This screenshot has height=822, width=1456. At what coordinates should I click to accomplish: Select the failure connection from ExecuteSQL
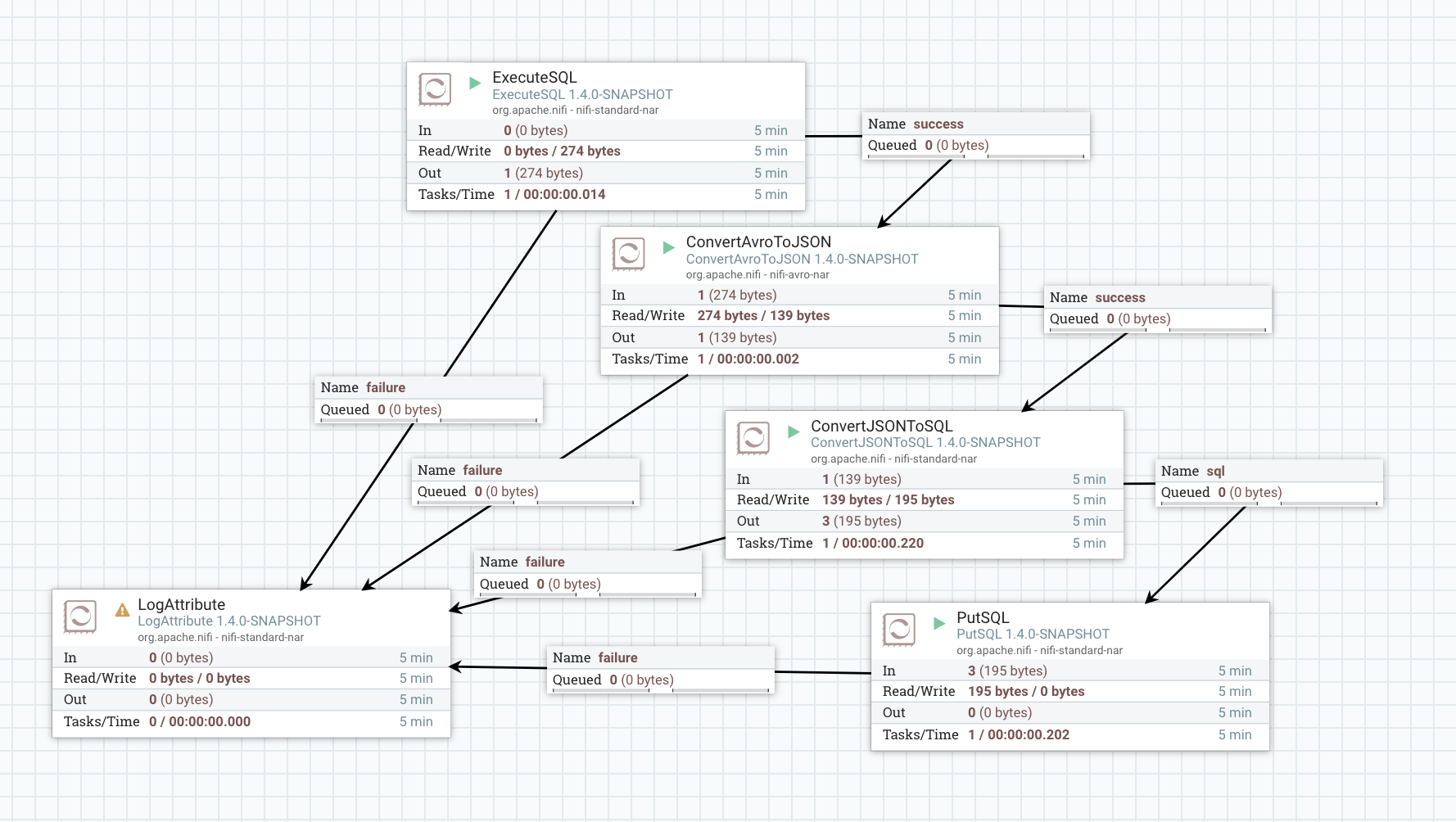pos(429,400)
